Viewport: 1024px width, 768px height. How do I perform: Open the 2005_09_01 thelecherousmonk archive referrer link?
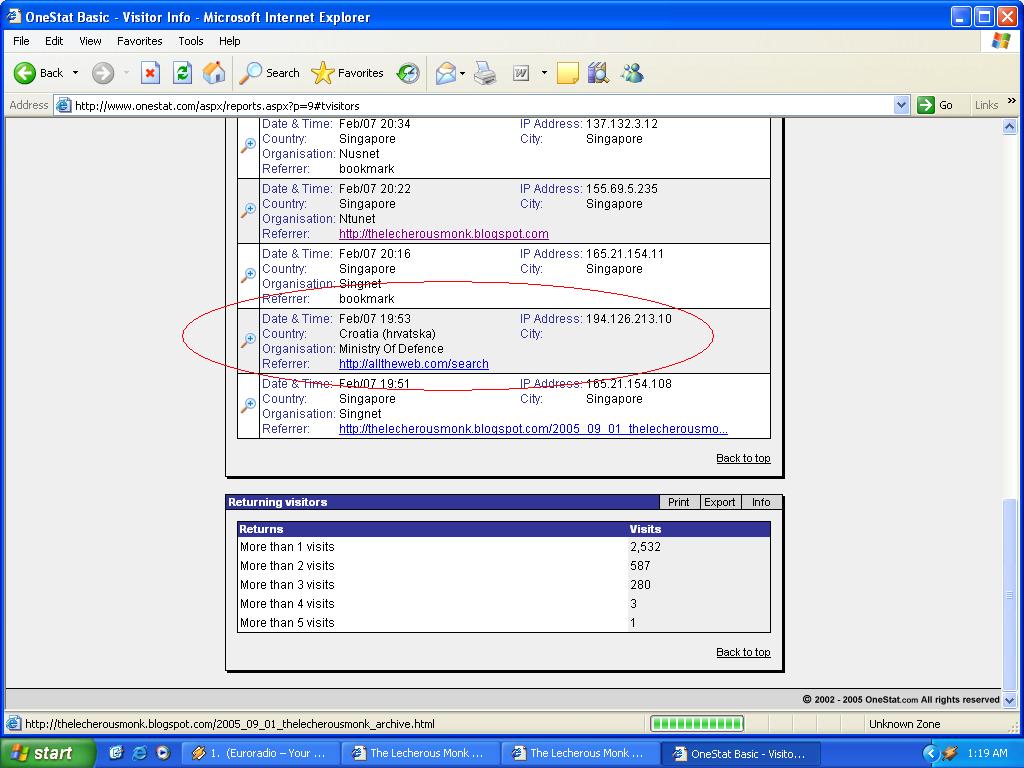point(533,429)
